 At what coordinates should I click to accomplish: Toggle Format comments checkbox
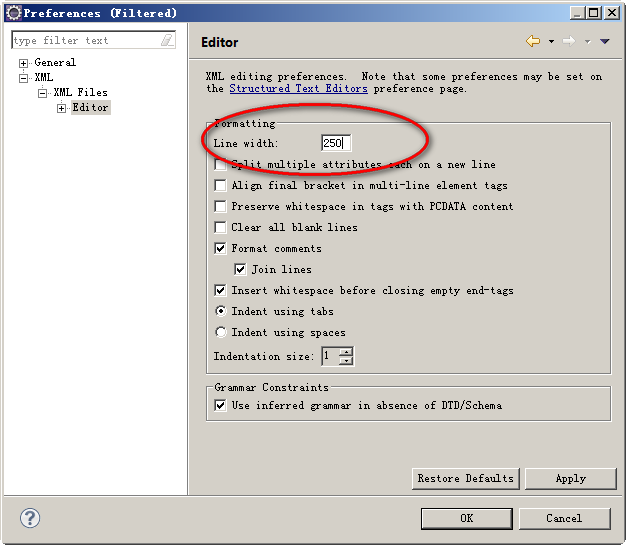click(221, 248)
